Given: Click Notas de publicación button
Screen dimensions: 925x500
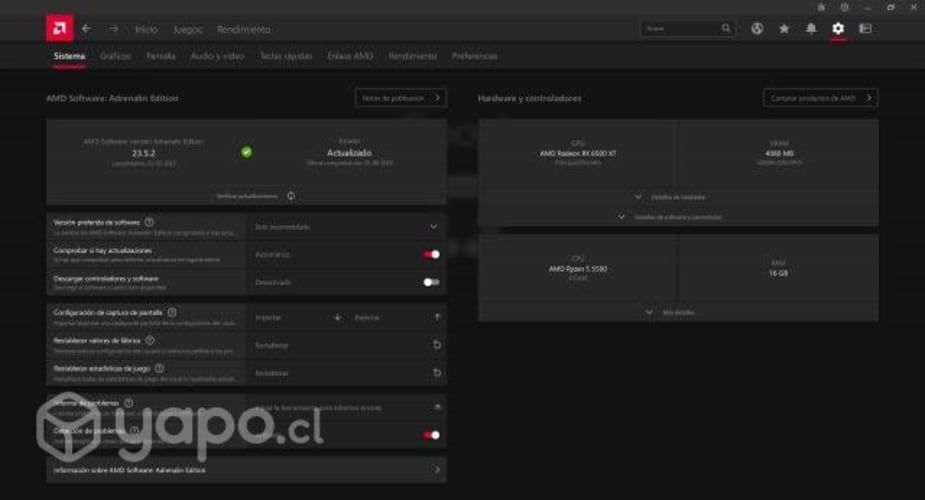Looking at the screenshot, I should 400,98.
